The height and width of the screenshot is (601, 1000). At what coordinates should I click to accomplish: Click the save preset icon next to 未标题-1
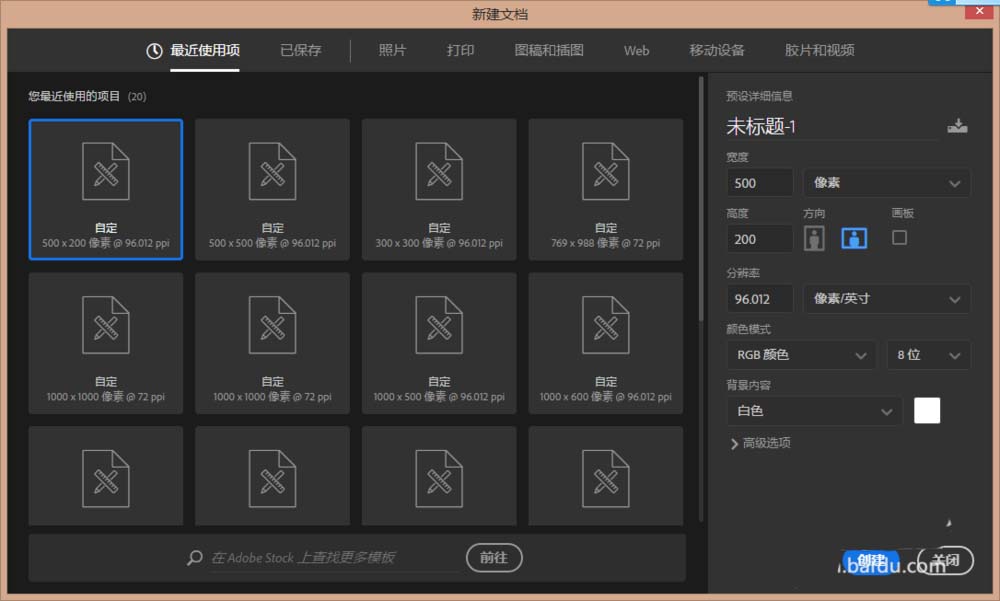point(958,125)
